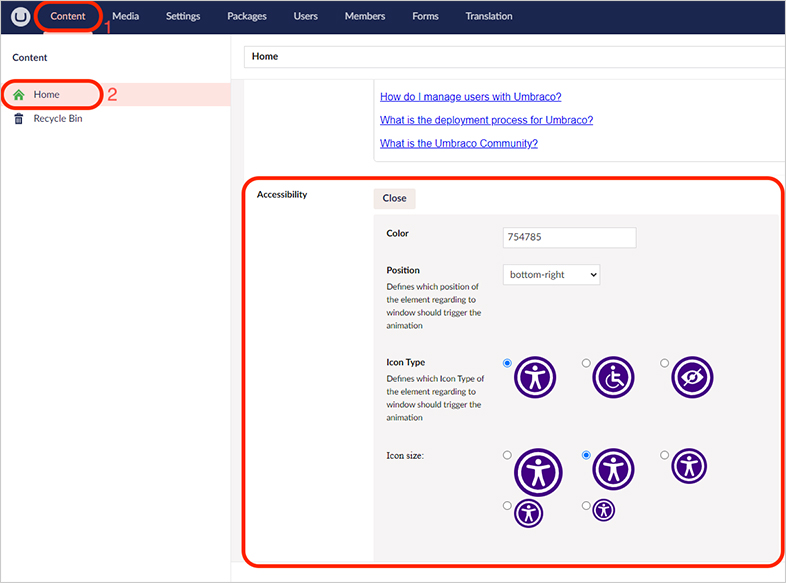Click the second largest icon size preview
The width and height of the screenshot is (786, 583).
point(613,469)
